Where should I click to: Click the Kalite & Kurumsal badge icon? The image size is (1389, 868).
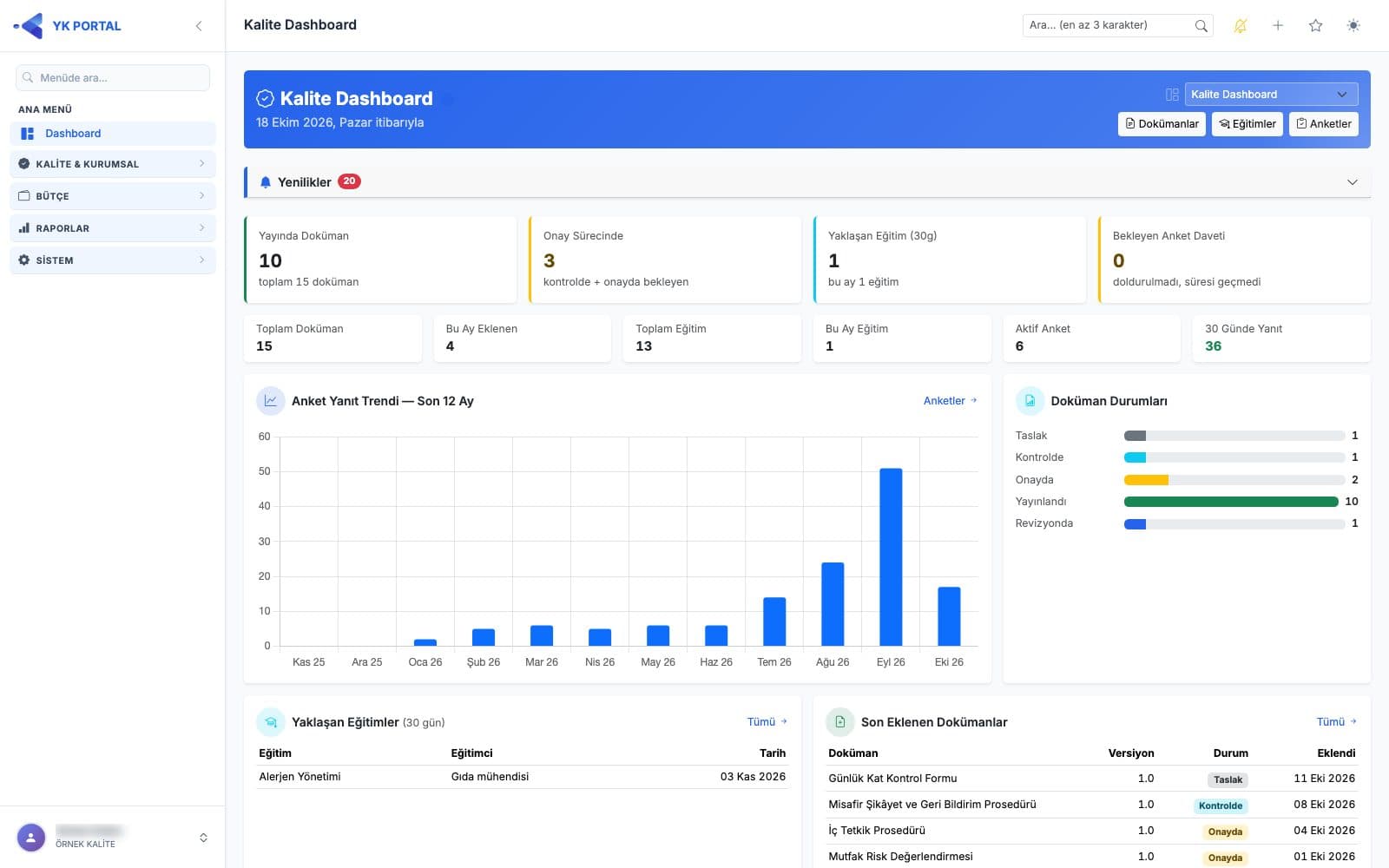[x=24, y=164]
